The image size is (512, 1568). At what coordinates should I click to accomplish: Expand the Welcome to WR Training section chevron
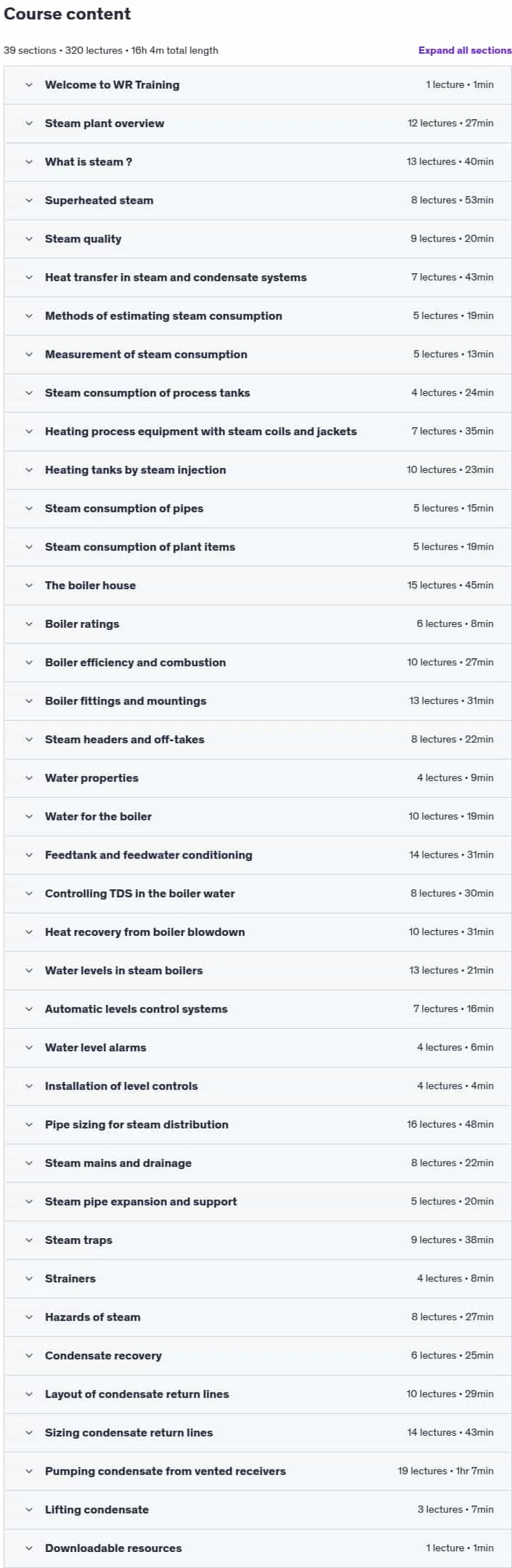pyautogui.click(x=29, y=85)
